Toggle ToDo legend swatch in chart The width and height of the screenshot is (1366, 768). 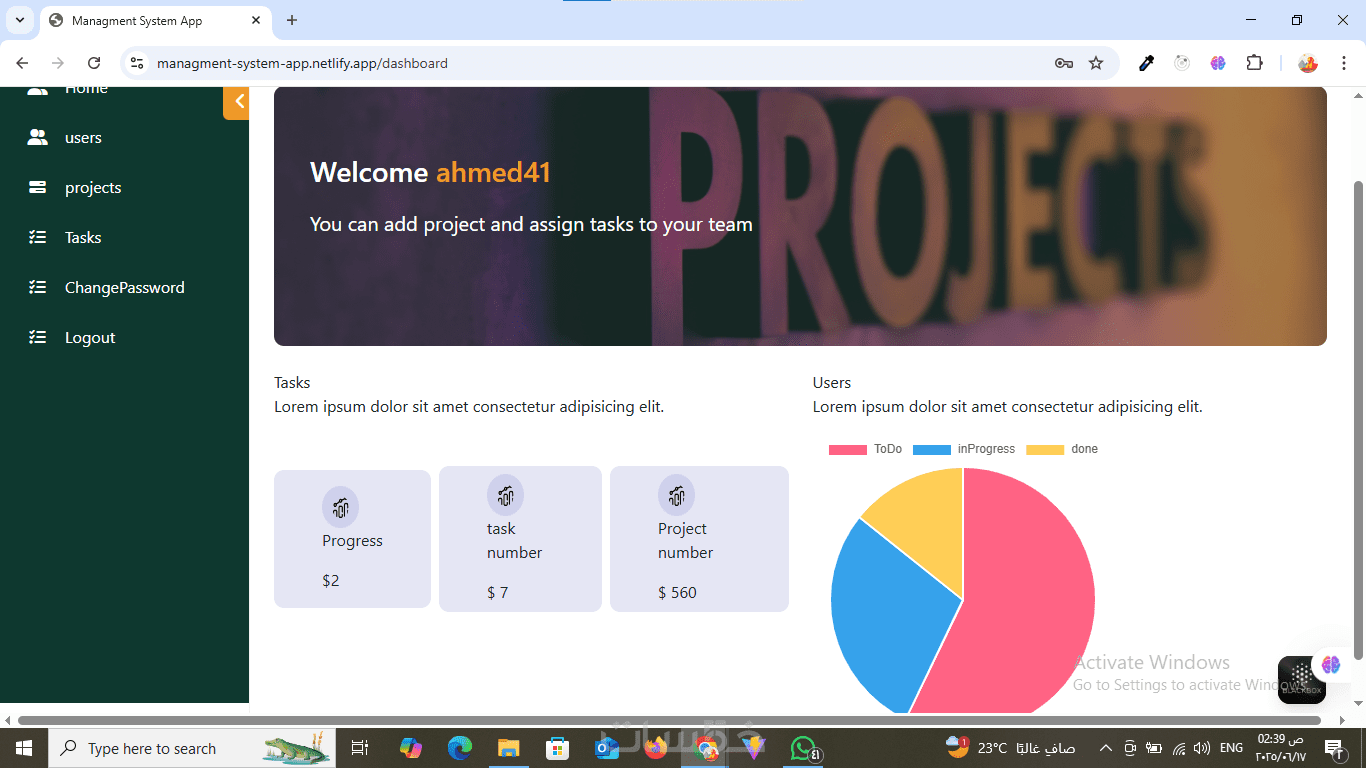(x=847, y=450)
